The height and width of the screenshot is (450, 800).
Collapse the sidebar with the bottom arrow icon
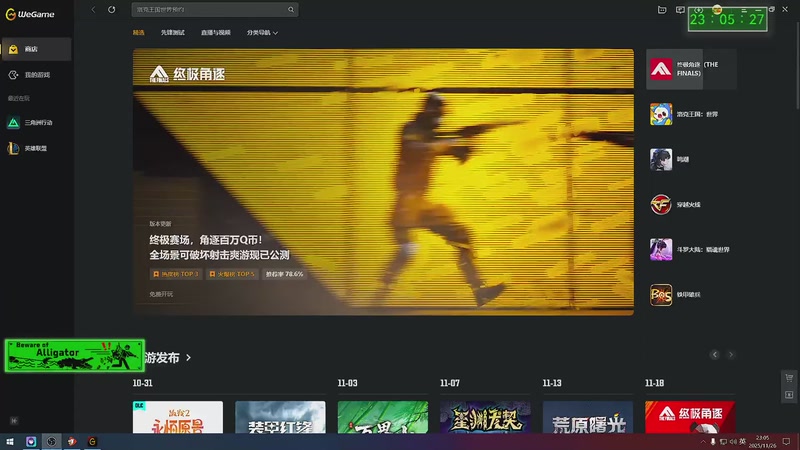[x=14, y=421]
